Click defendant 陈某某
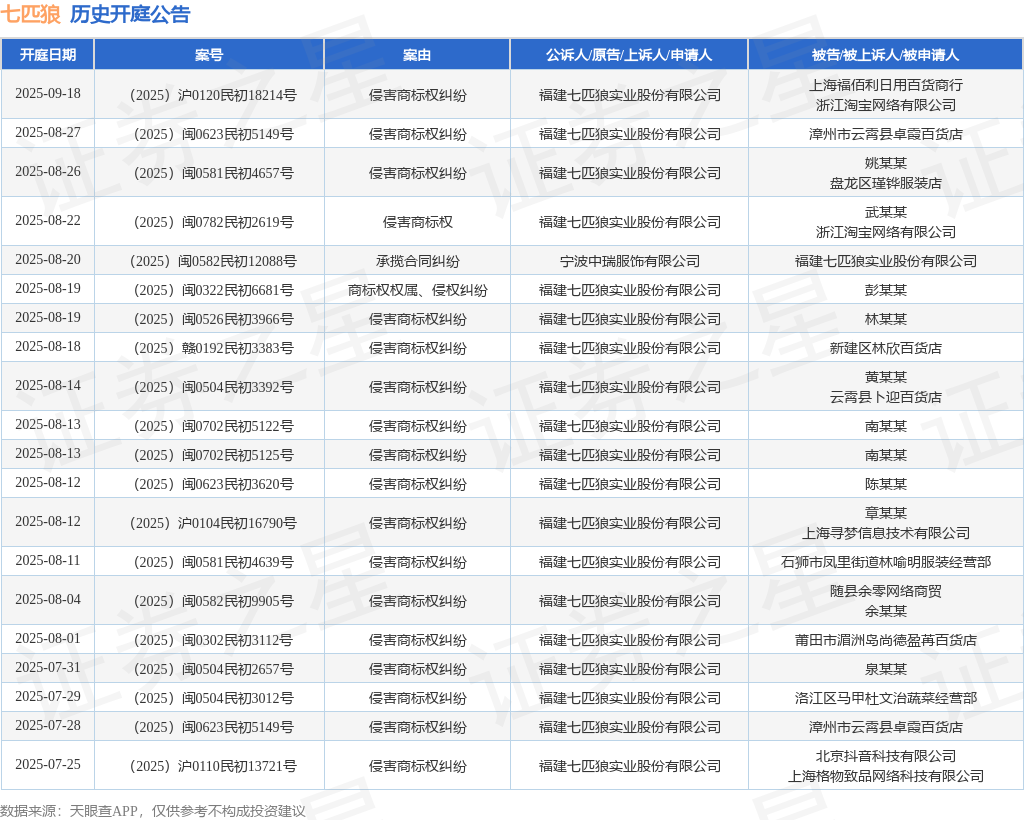 [x=886, y=484]
